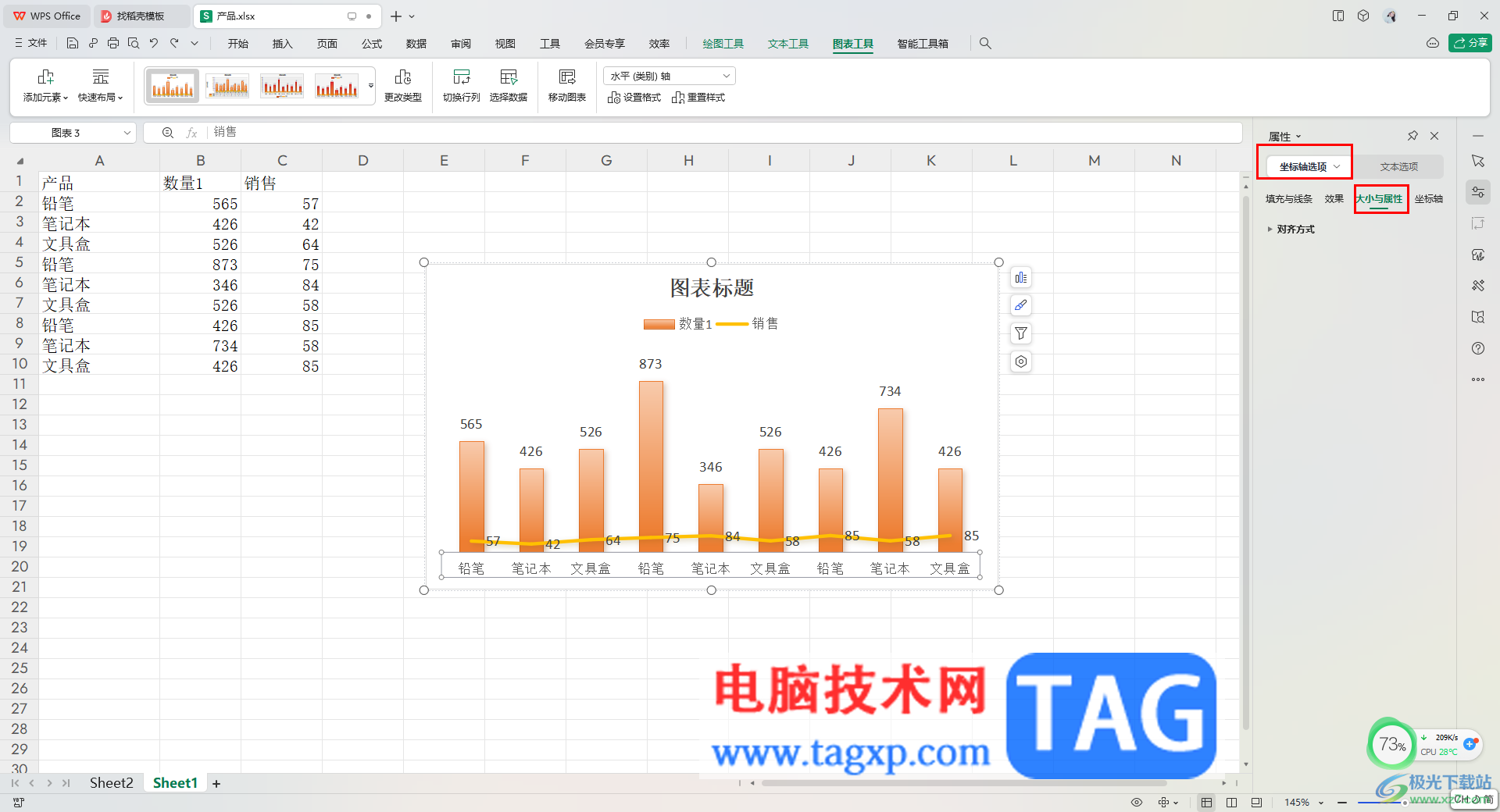Open the 坐标轴选项 dropdown in Properties panel
Image resolution: width=1500 pixels, height=812 pixels.
[1309, 166]
